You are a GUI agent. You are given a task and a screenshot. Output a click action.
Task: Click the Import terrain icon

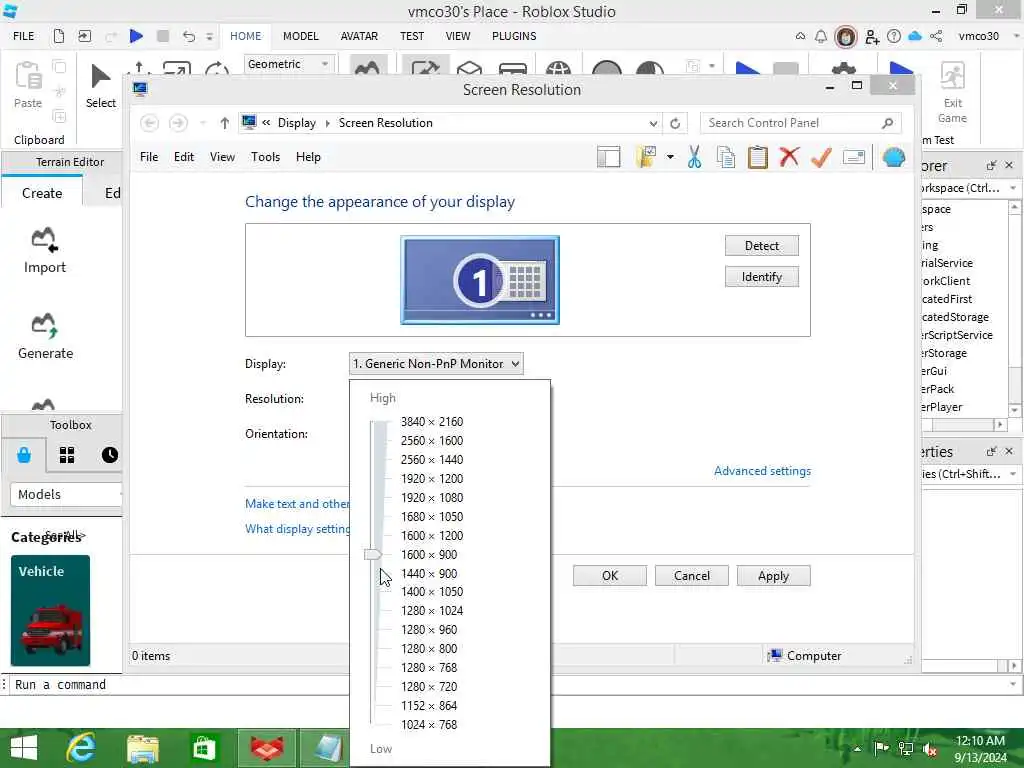(44, 239)
